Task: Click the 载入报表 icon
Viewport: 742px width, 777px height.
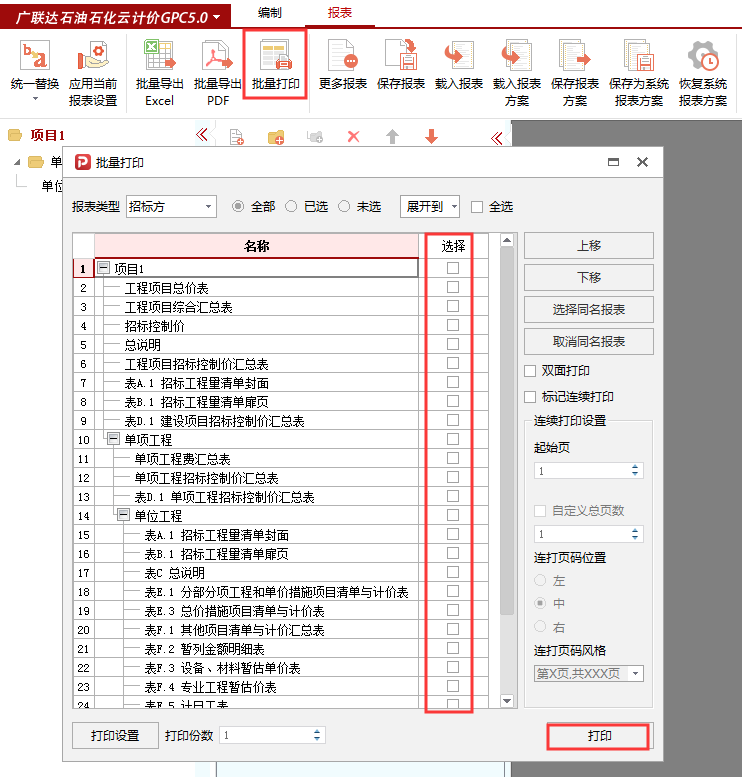Action: (x=459, y=56)
